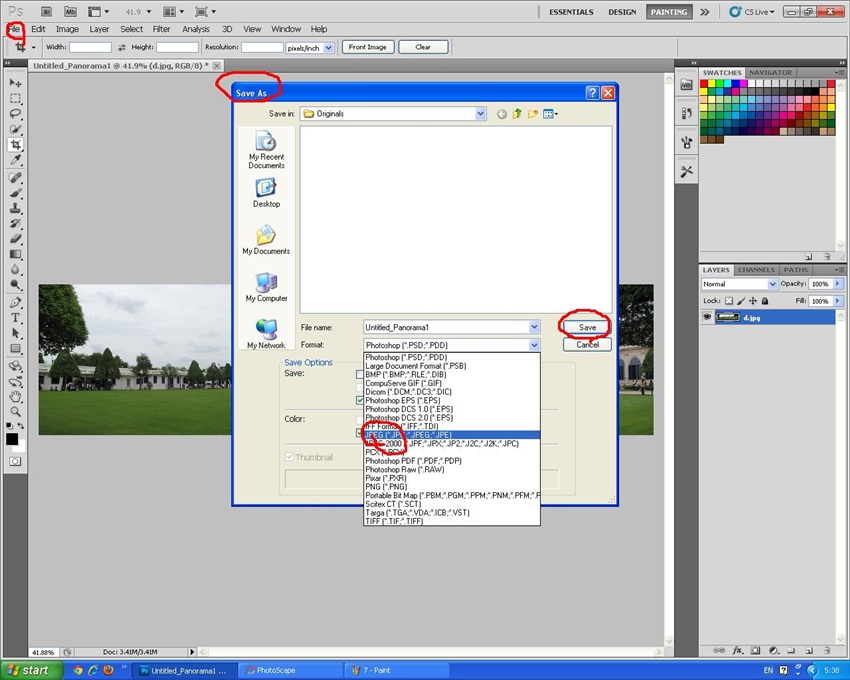Viewport: 850px width, 680px height.
Task: Toggle lock image pixels
Action: [741, 300]
